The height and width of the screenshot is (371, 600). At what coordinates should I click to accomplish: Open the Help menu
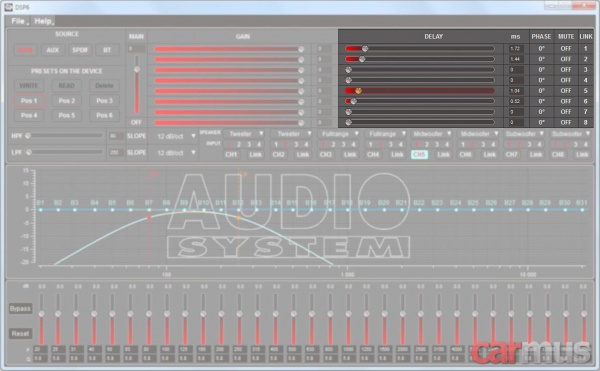tap(43, 21)
